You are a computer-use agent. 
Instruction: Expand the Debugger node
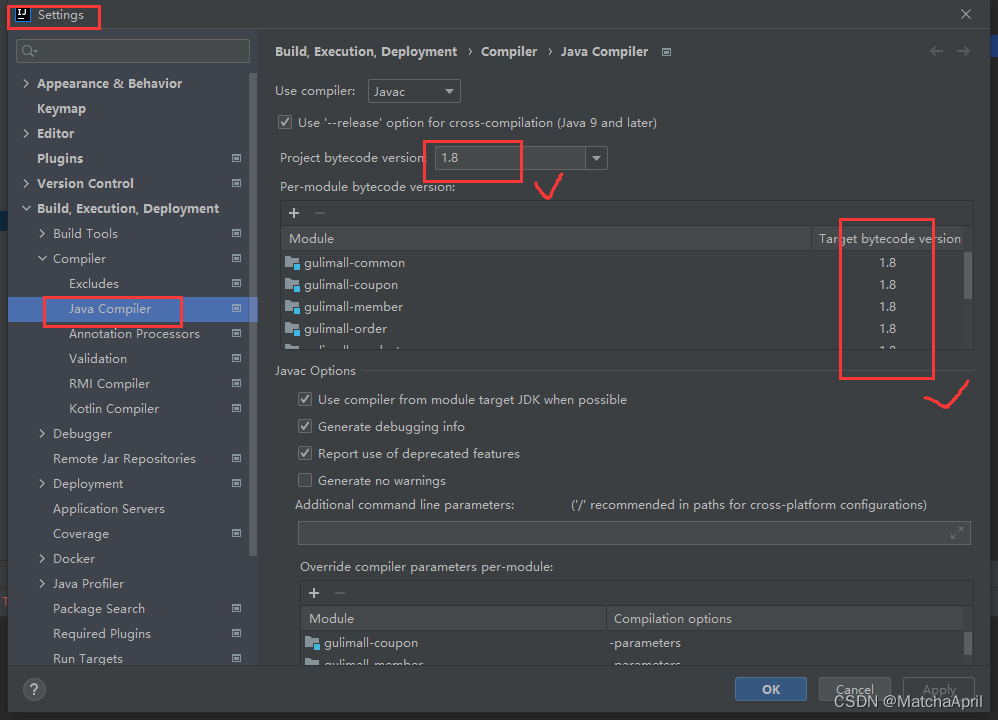point(42,434)
